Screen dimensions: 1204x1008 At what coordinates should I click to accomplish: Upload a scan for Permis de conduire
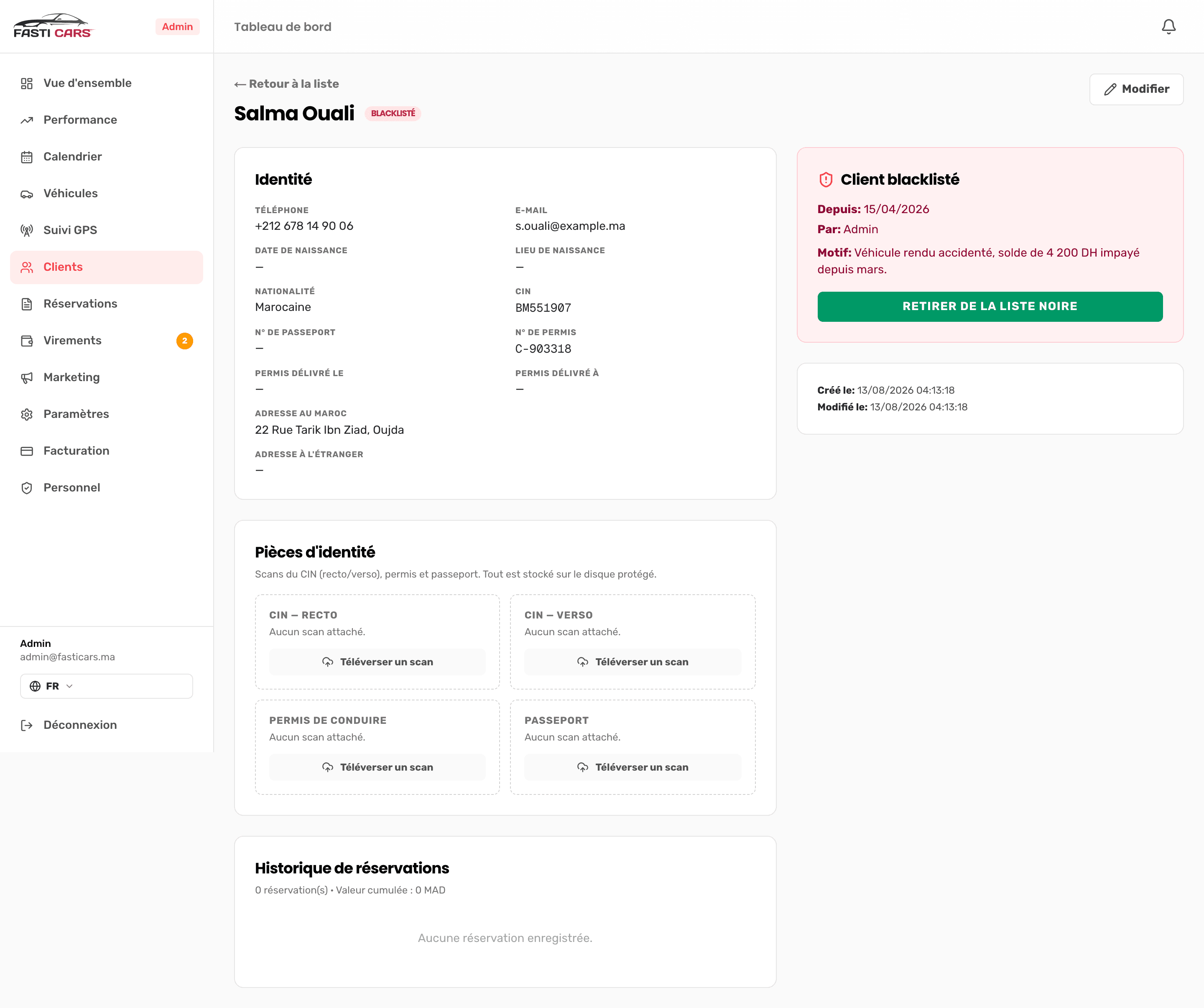pyautogui.click(x=377, y=767)
